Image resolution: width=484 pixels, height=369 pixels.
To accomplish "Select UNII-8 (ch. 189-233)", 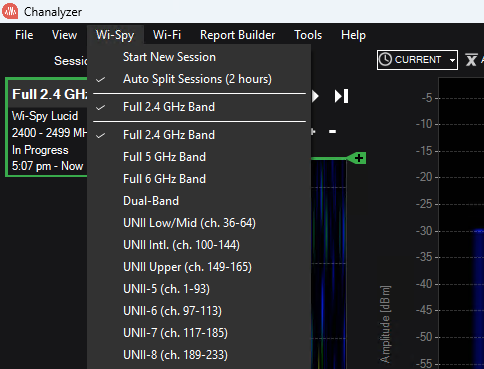I will (x=199, y=355).
